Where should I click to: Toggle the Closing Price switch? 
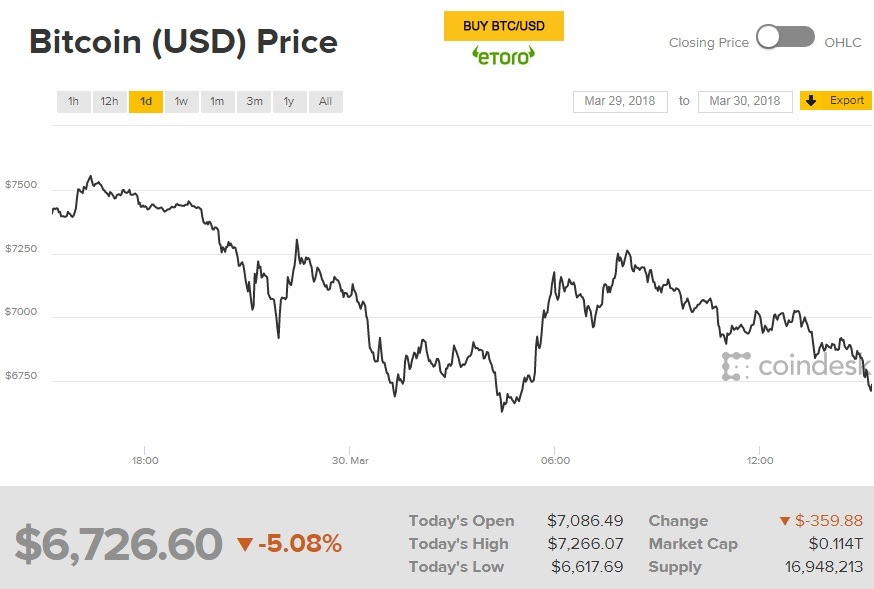785,35
